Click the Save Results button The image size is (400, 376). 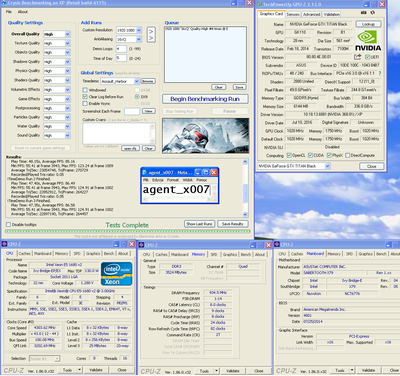coord(233,224)
